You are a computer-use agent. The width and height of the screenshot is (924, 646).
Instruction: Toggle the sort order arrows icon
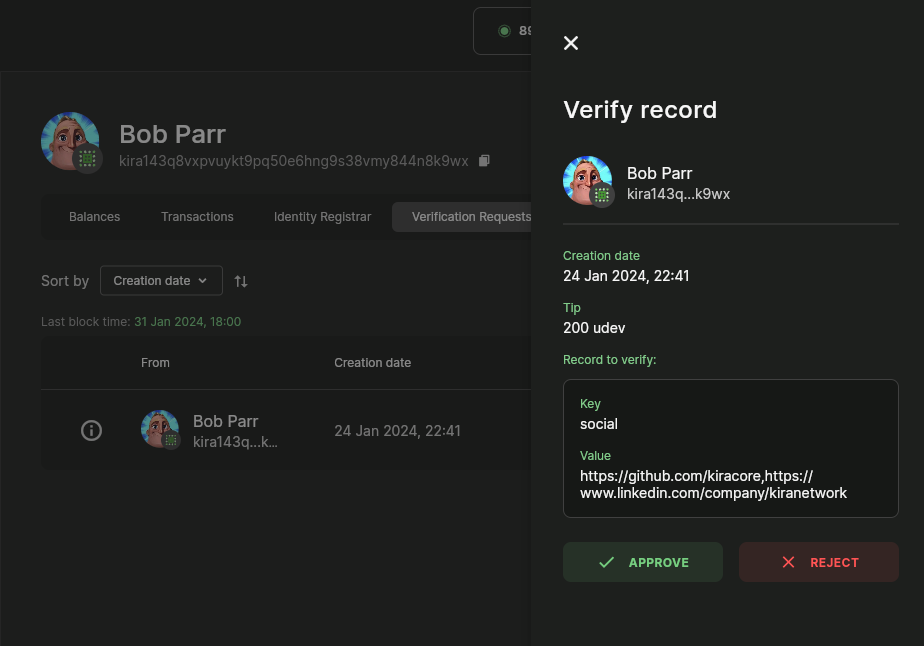click(241, 281)
